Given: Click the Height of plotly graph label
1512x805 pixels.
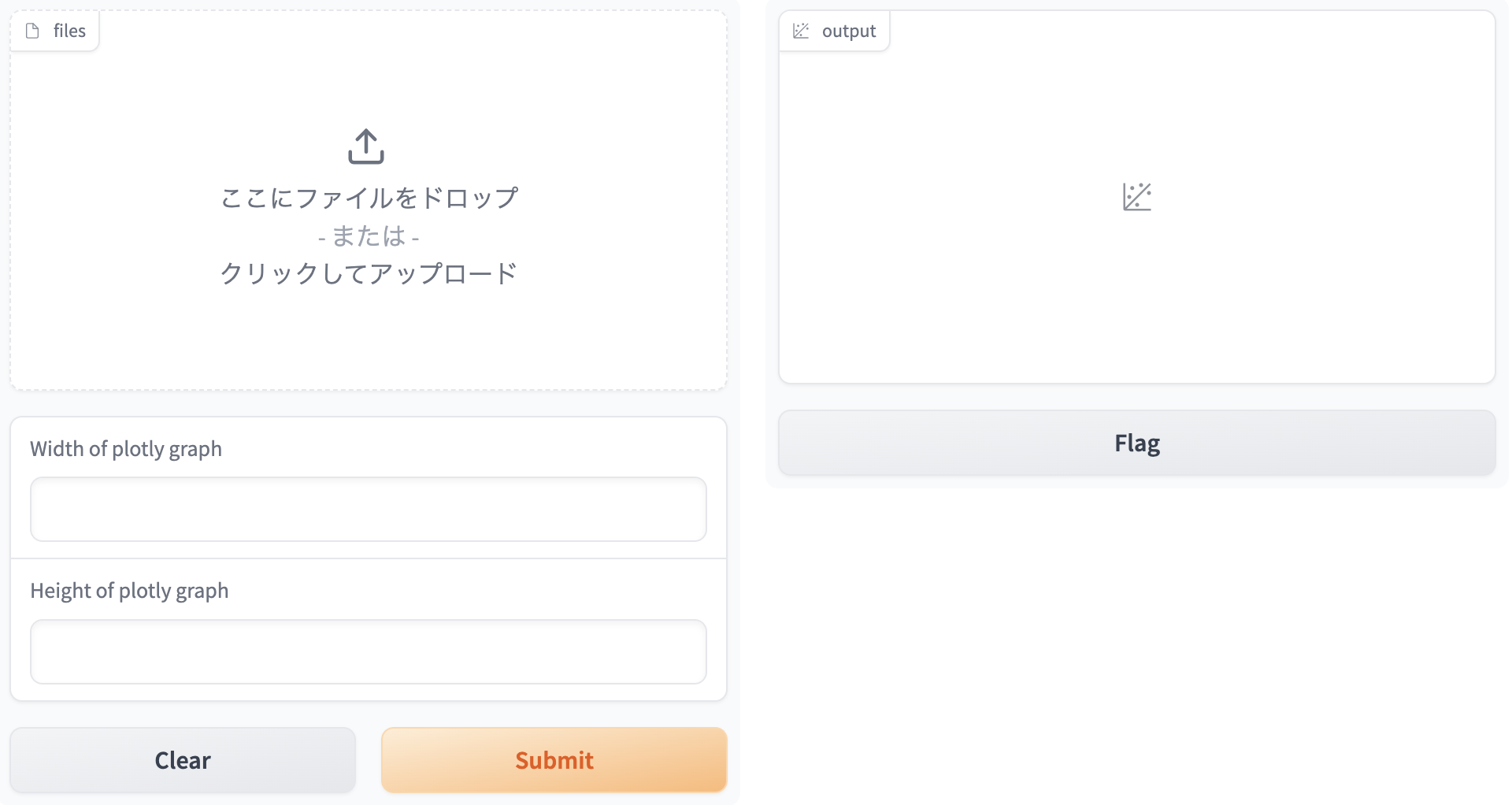Looking at the screenshot, I should point(129,590).
